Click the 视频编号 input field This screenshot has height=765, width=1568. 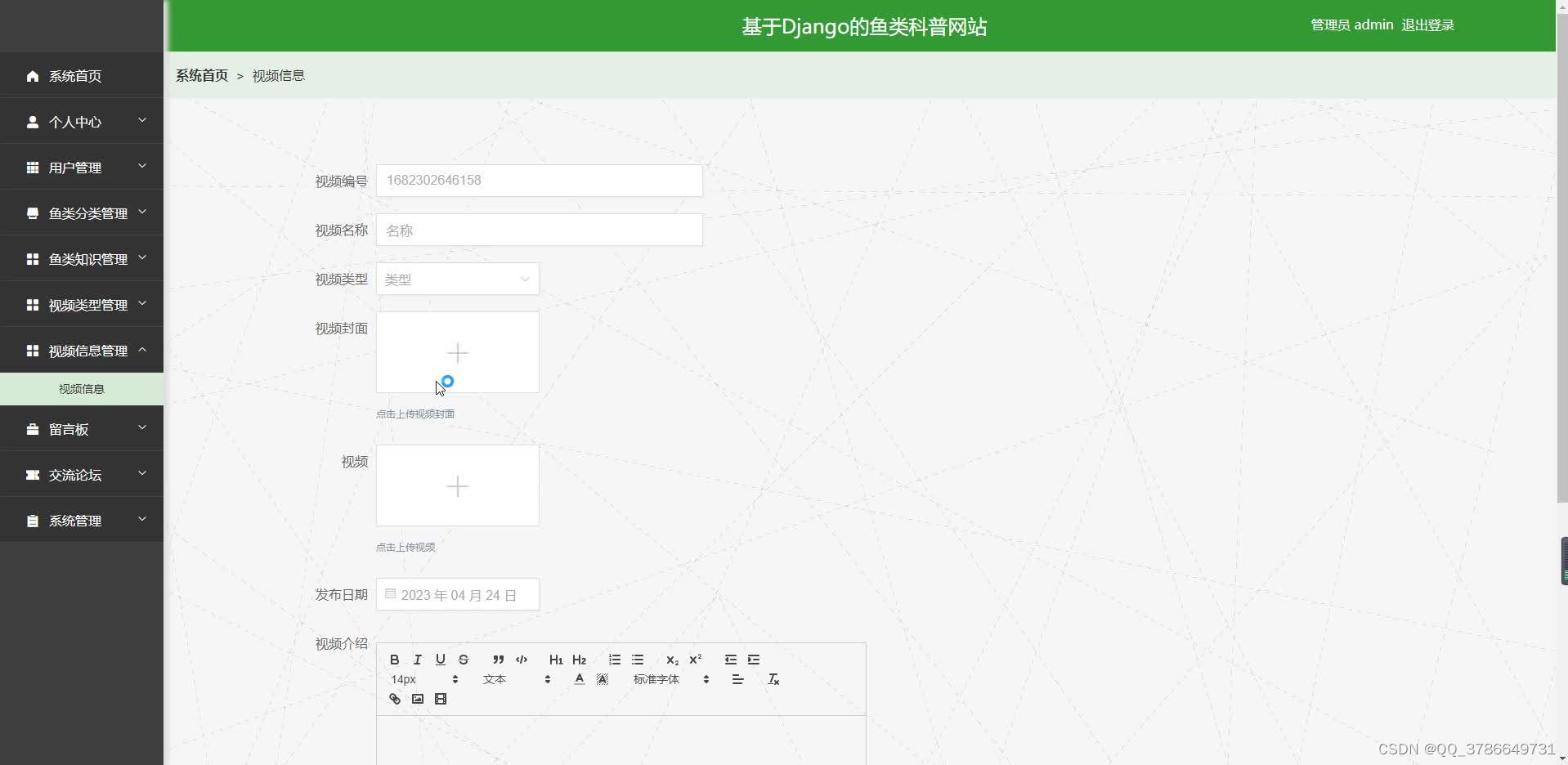[539, 181]
